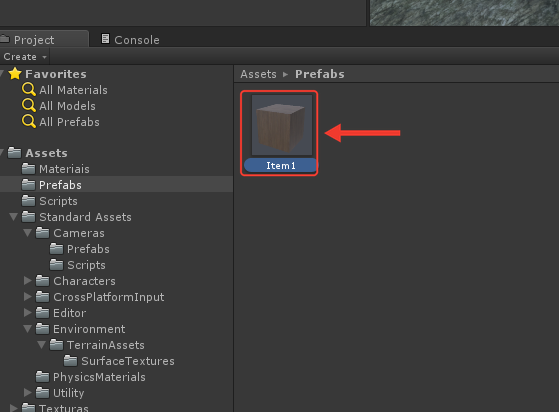The width and height of the screenshot is (559, 412).
Task: Click the SurfaceTextures folder icon
Action: click(x=70, y=360)
